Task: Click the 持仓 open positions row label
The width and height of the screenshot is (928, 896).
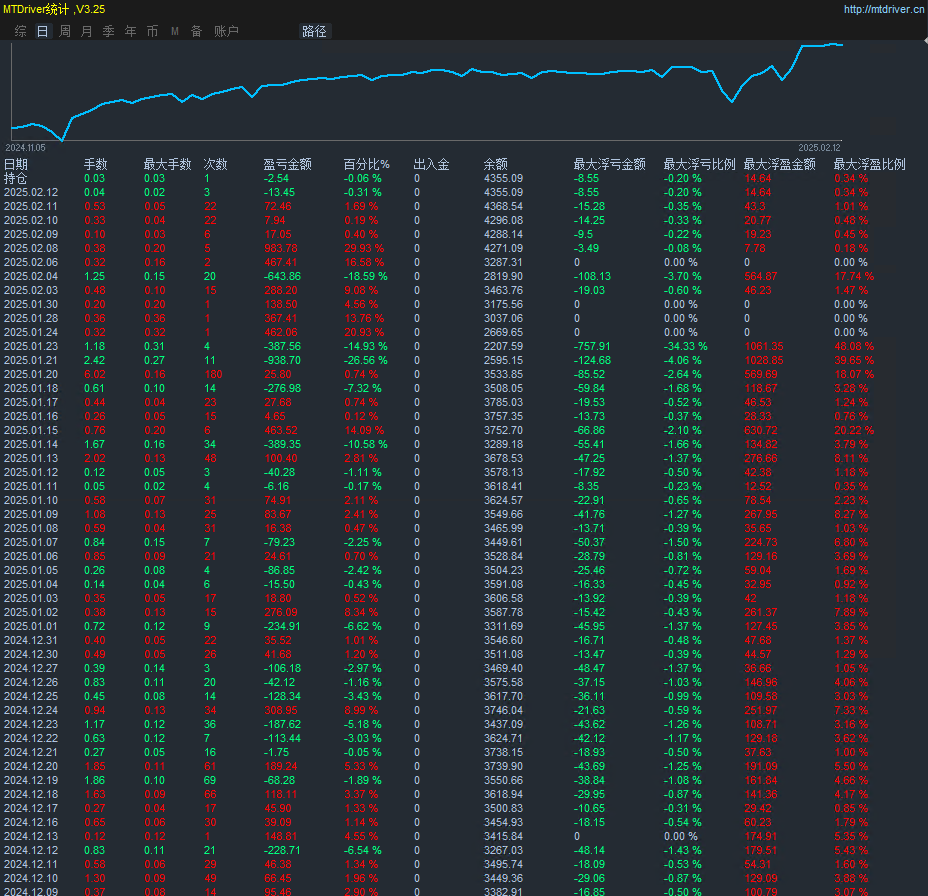Action: click(x=15, y=178)
